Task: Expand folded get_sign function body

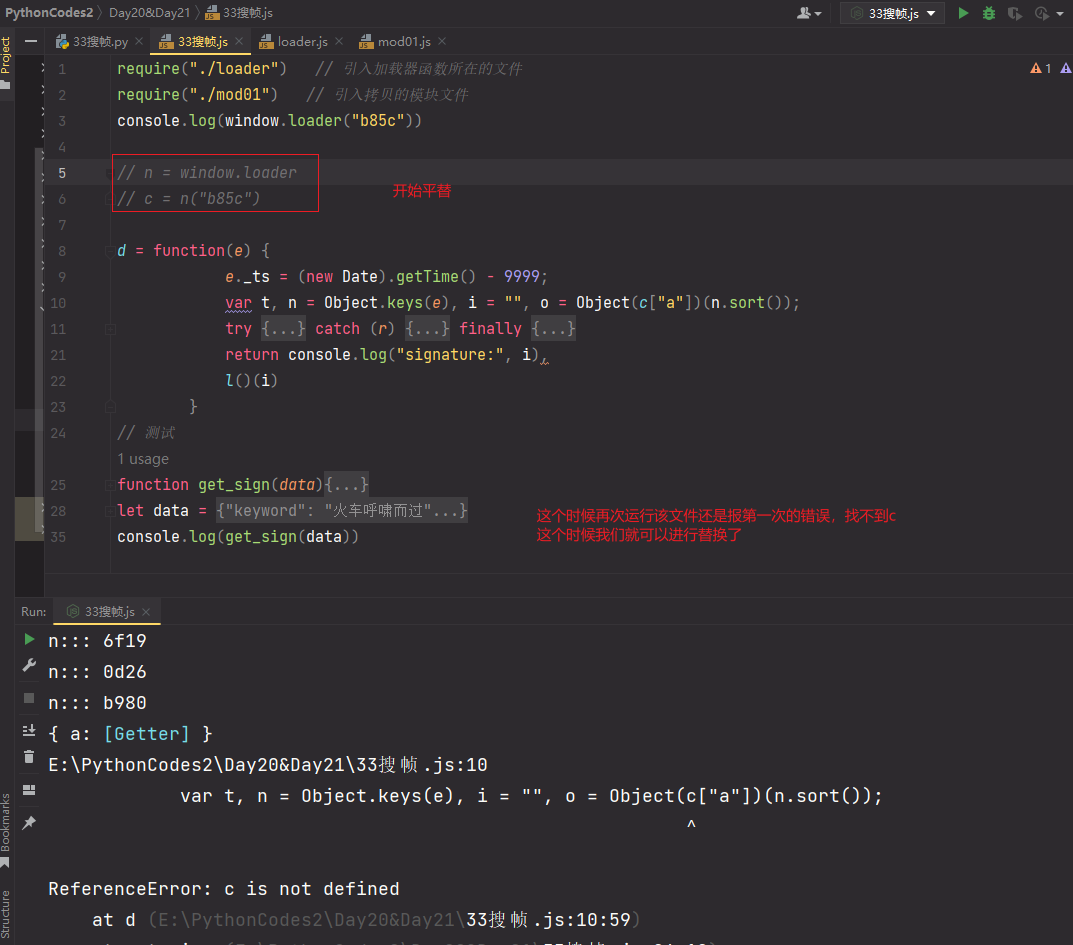Action: (346, 484)
